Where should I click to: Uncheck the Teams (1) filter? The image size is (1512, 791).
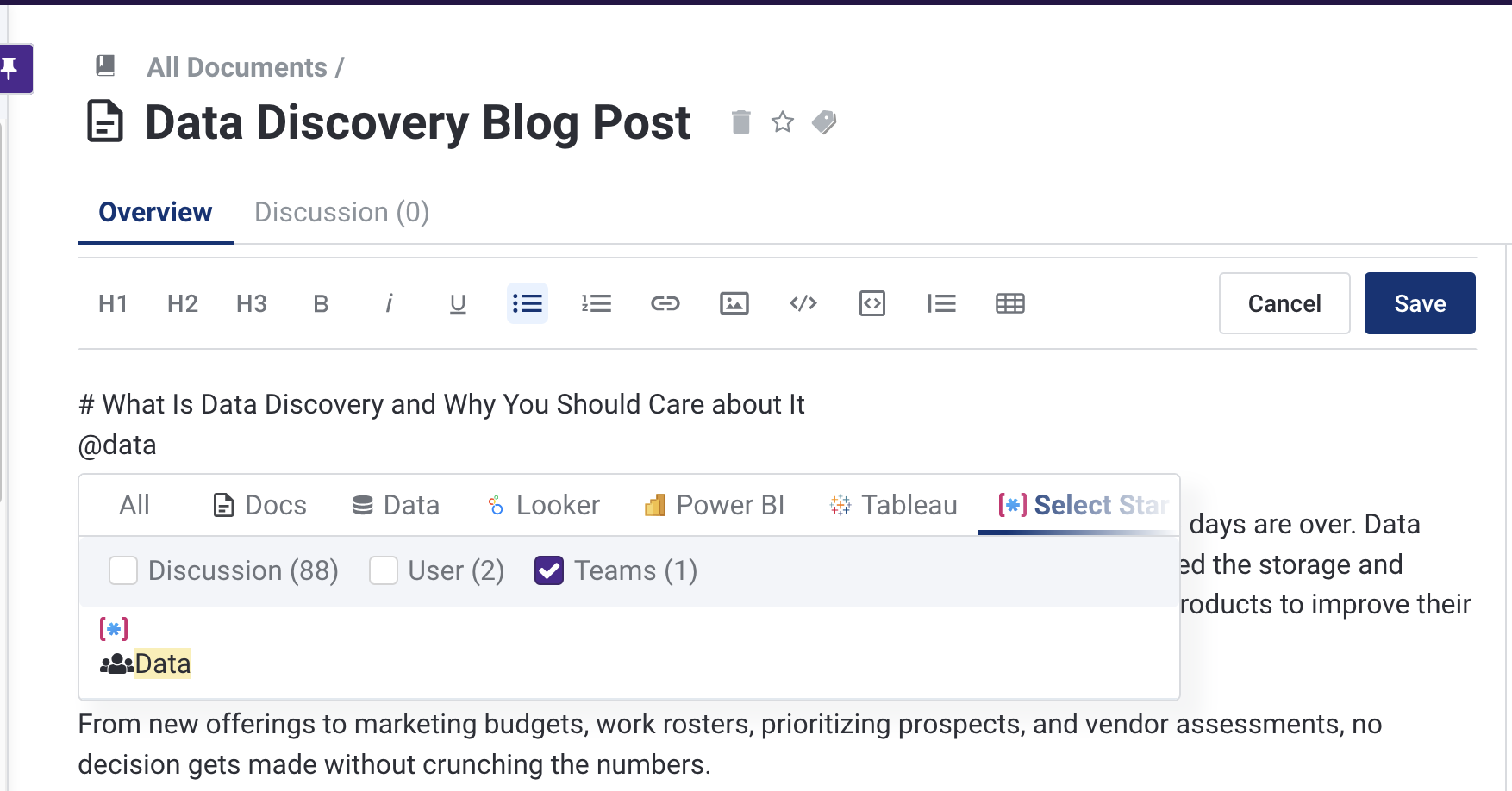point(549,570)
